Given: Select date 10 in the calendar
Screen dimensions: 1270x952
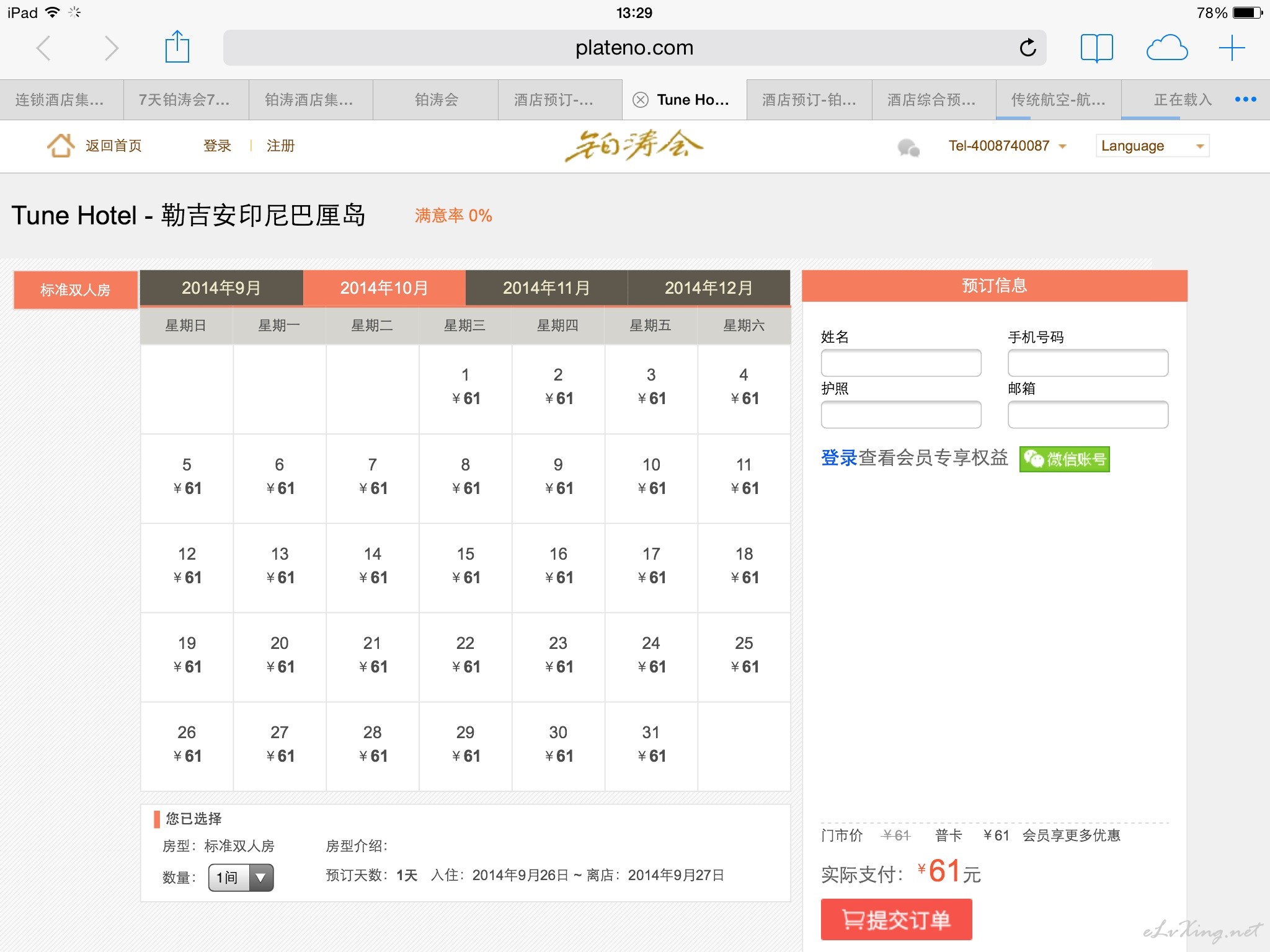Looking at the screenshot, I should (x=651, y=477).
